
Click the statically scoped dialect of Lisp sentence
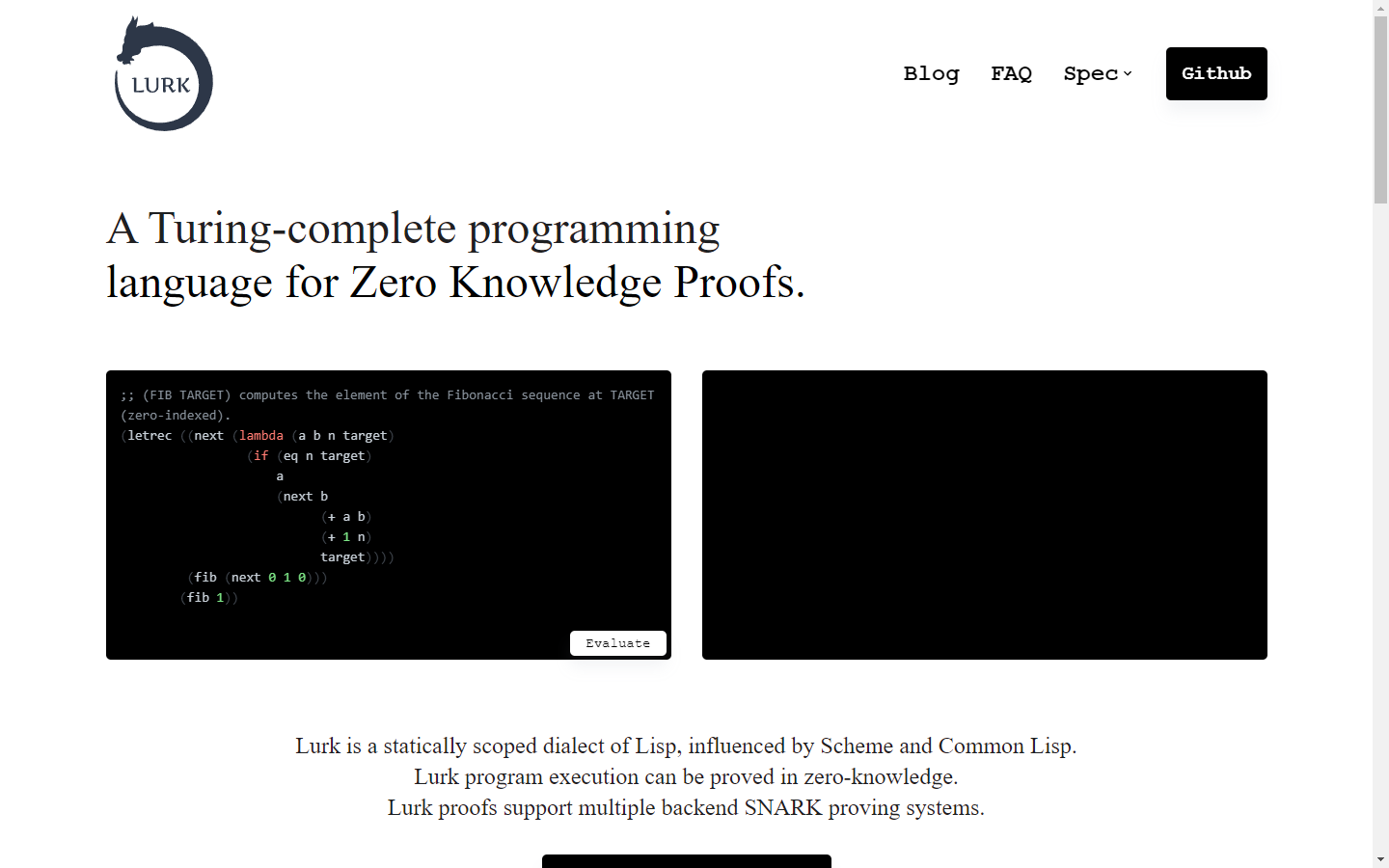[x=685, y=746]
